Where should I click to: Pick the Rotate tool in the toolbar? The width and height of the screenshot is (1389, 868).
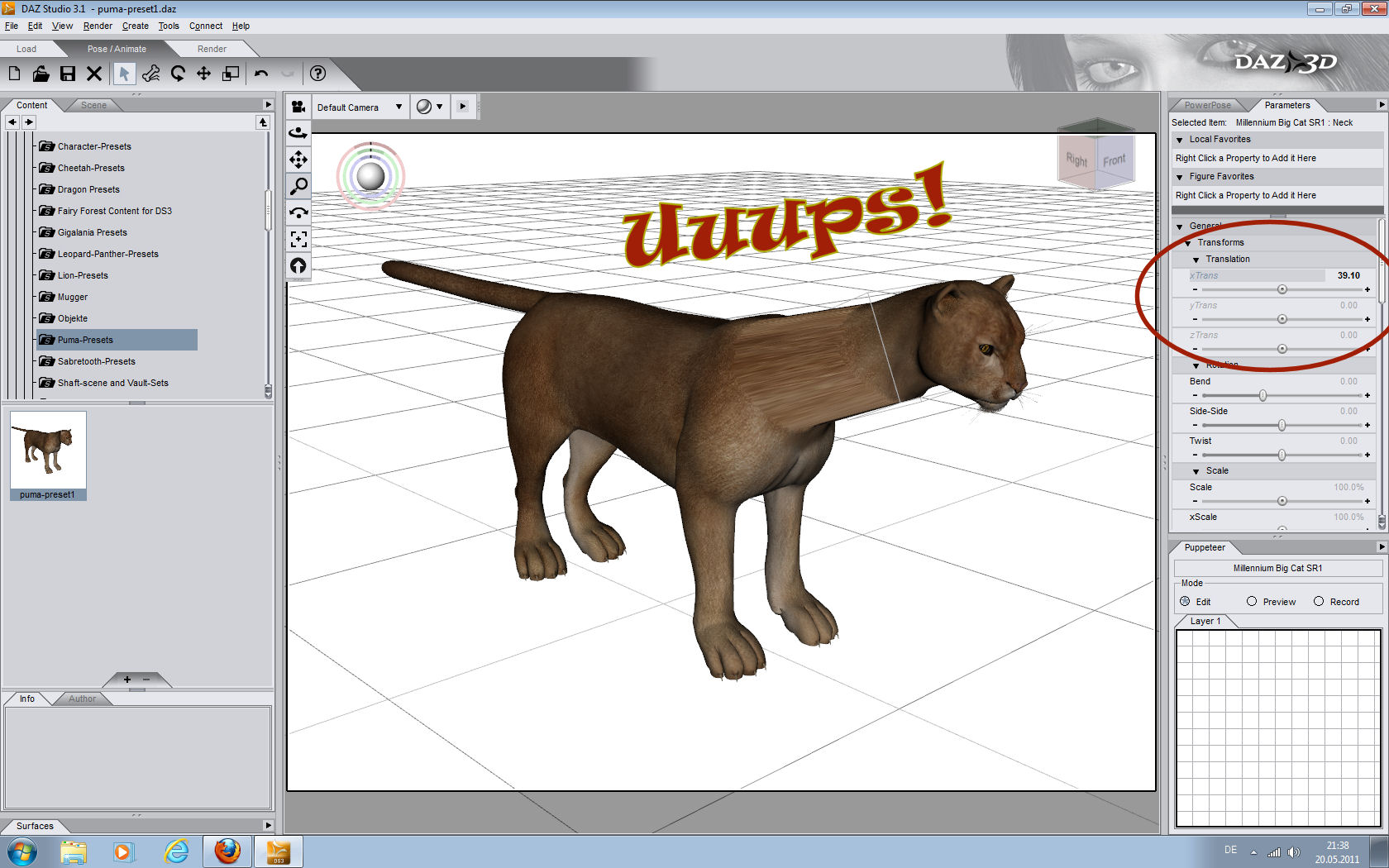[178, 74]
